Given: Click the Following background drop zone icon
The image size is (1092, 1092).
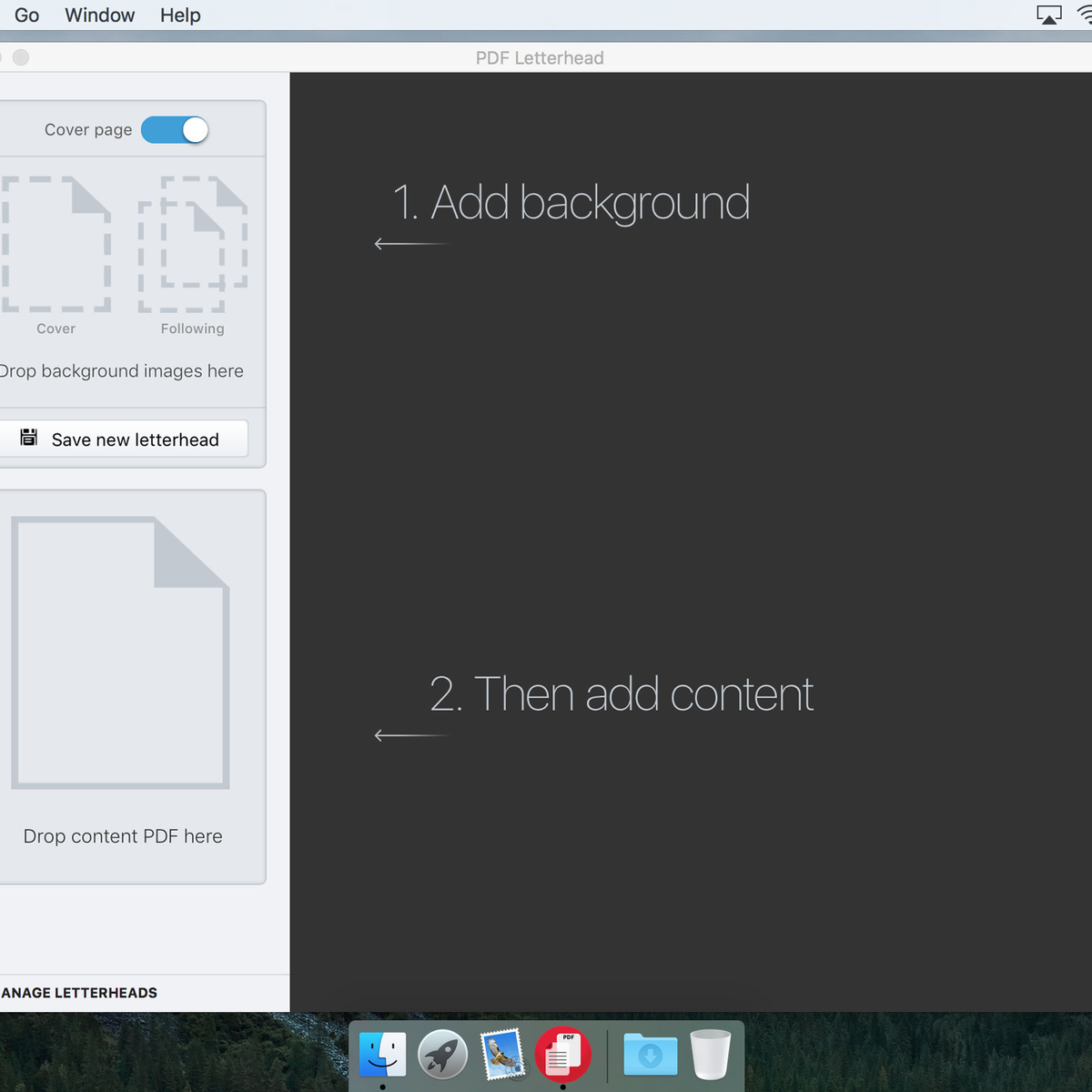Looking at the screenshot, I should click(x=193, y=244).
